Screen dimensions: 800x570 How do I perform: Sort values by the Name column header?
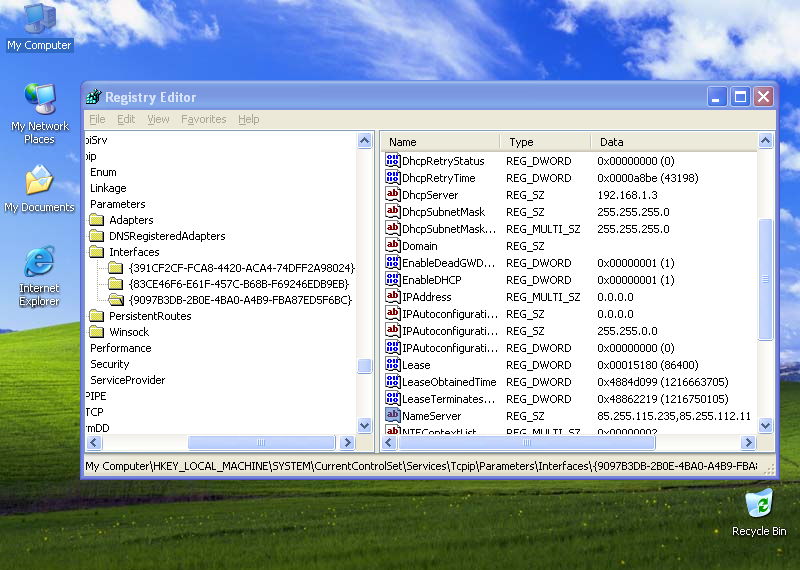(440, 142)
